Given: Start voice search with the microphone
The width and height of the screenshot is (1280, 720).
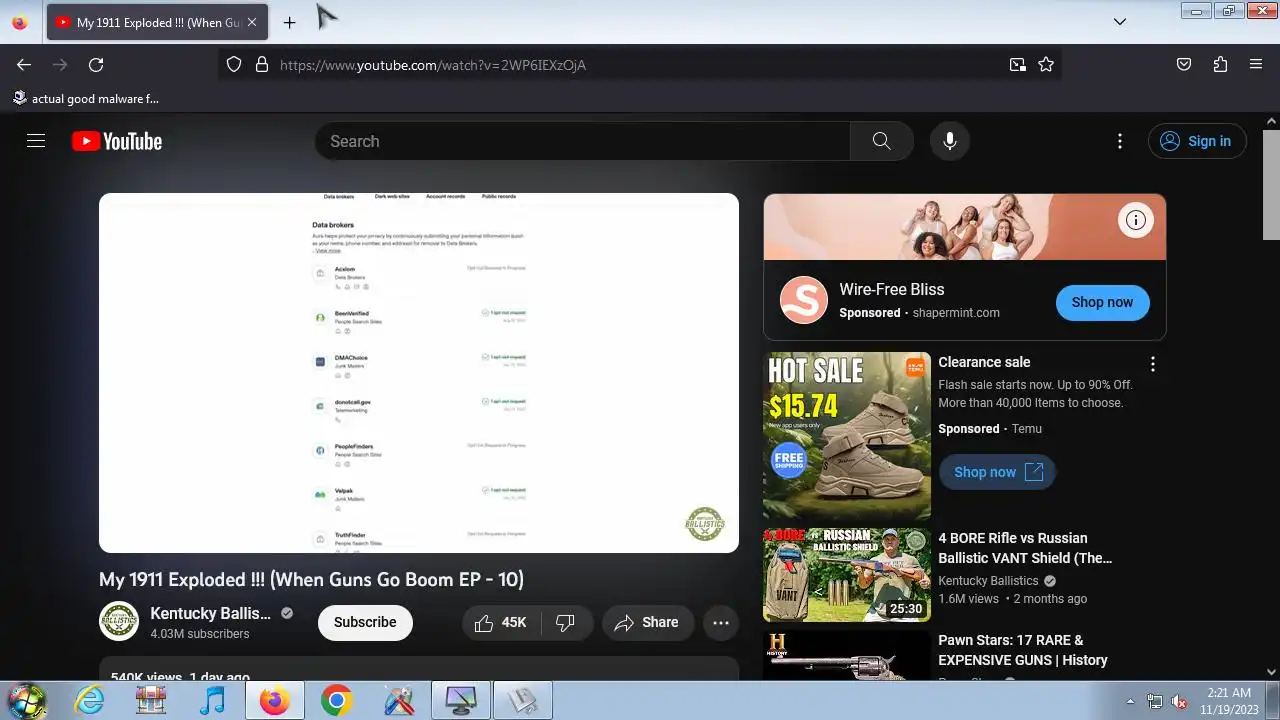Looking at the screenshot, I should click(x=950, y=141).
